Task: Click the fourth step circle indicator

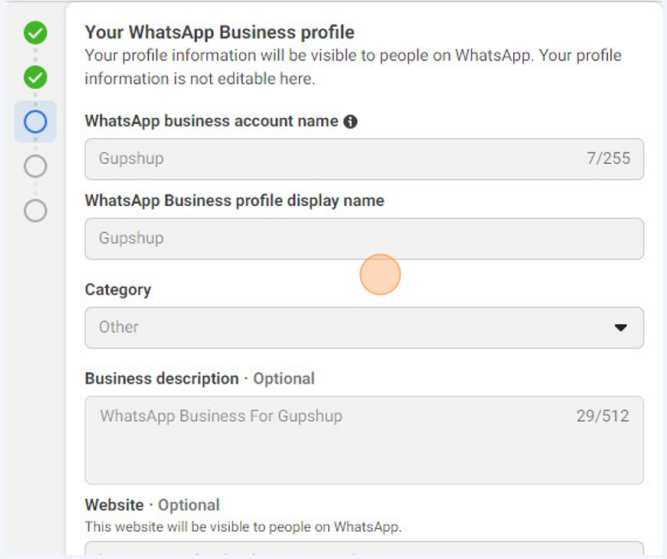Action: click(x=35, y=166)
